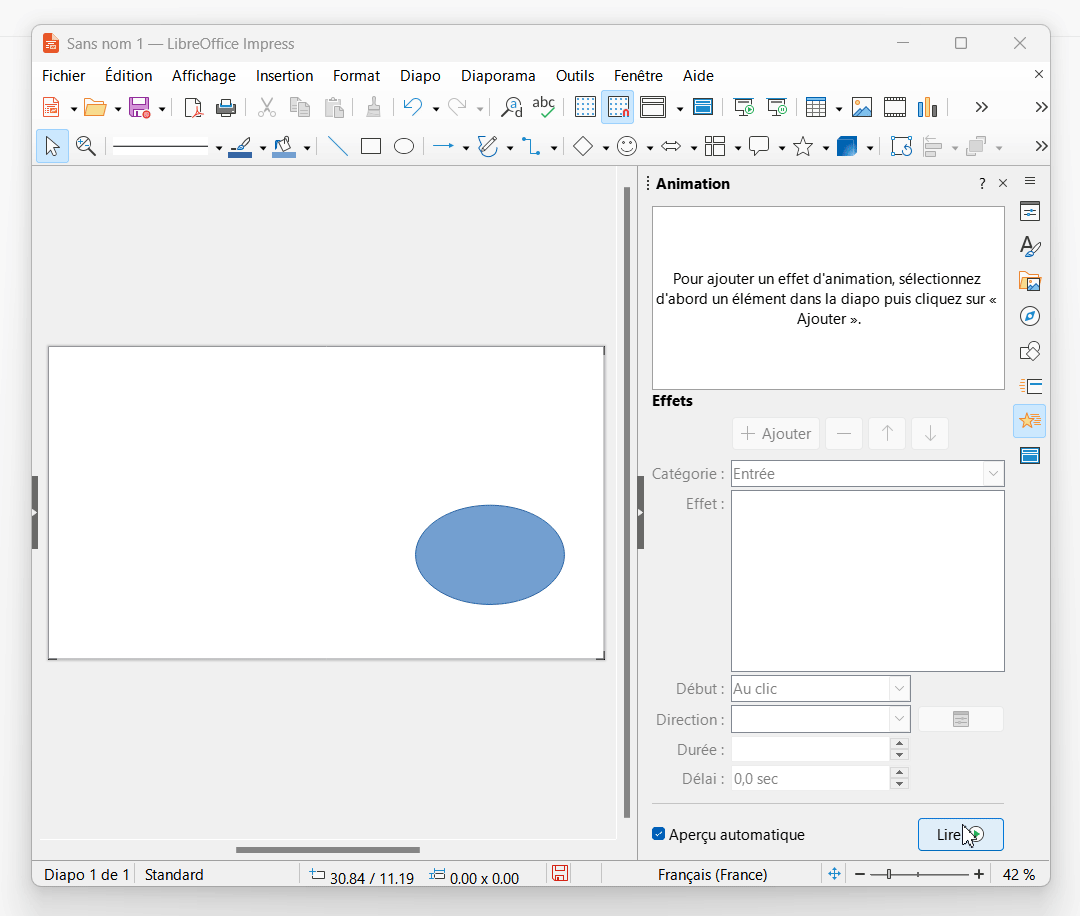This screenshot has height=916, width=1080.
Task: Select the Stars and Banners tool
Action: tap(803, 146)
